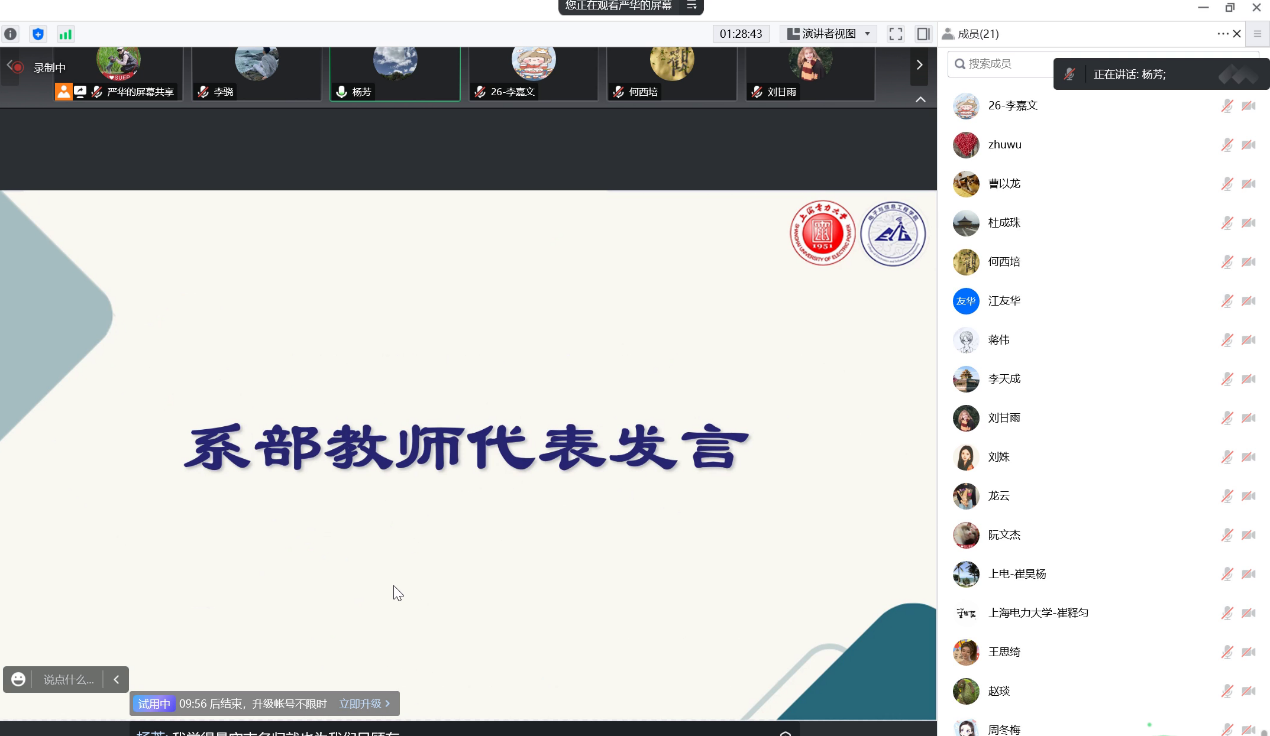1270x736 pixels.
Task: Click 曾以龙's camera-off icon
Action: coord(1249,184)
